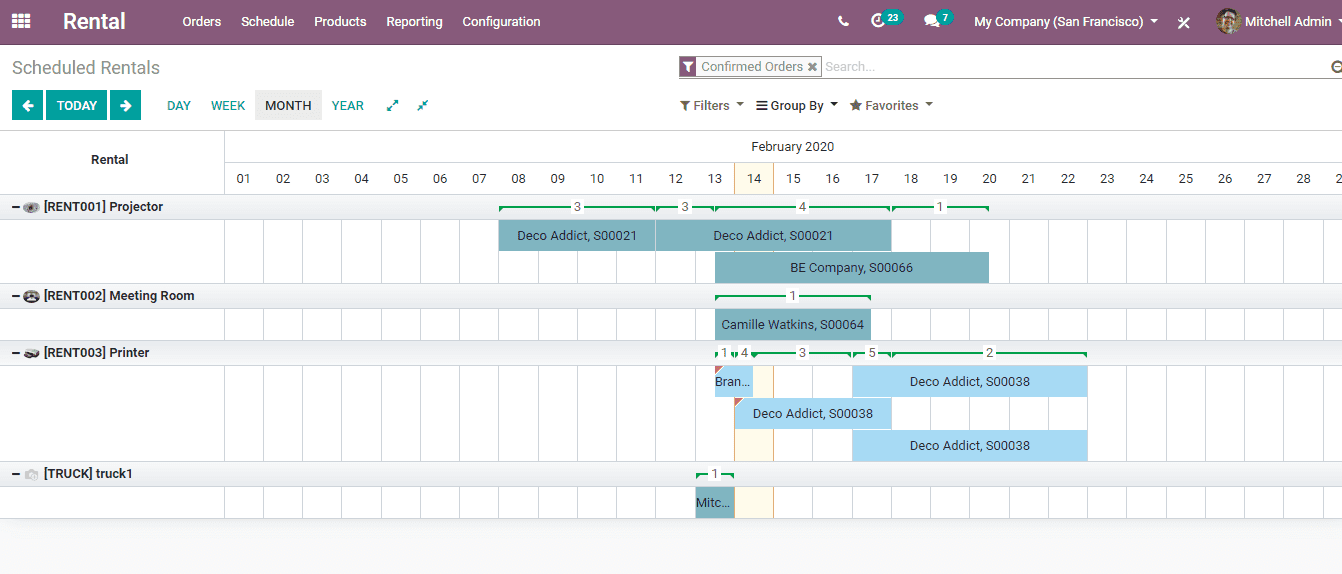This screenshot has height=574, width=1342.
Task: Collapse the [RENT002] Meeting Room group
Action: [x=16, y=296]
